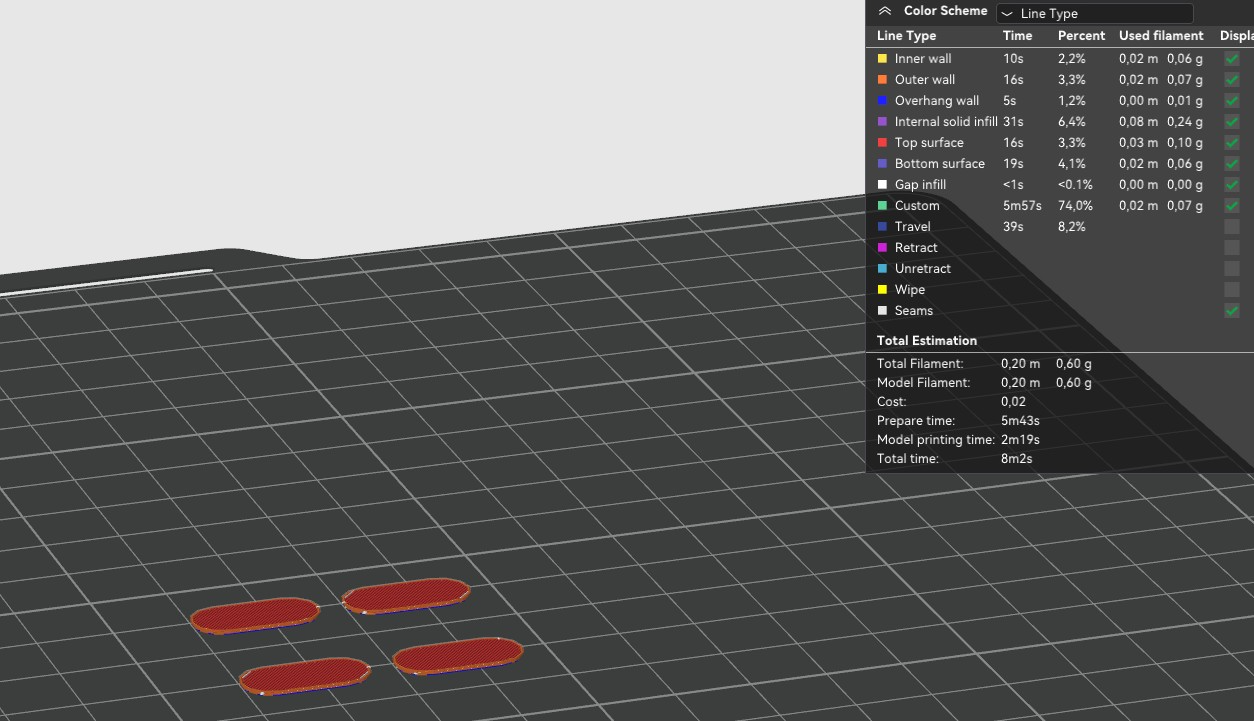
Task: Toggle Inner wall display checkbox
Action: pos(1232,59)
